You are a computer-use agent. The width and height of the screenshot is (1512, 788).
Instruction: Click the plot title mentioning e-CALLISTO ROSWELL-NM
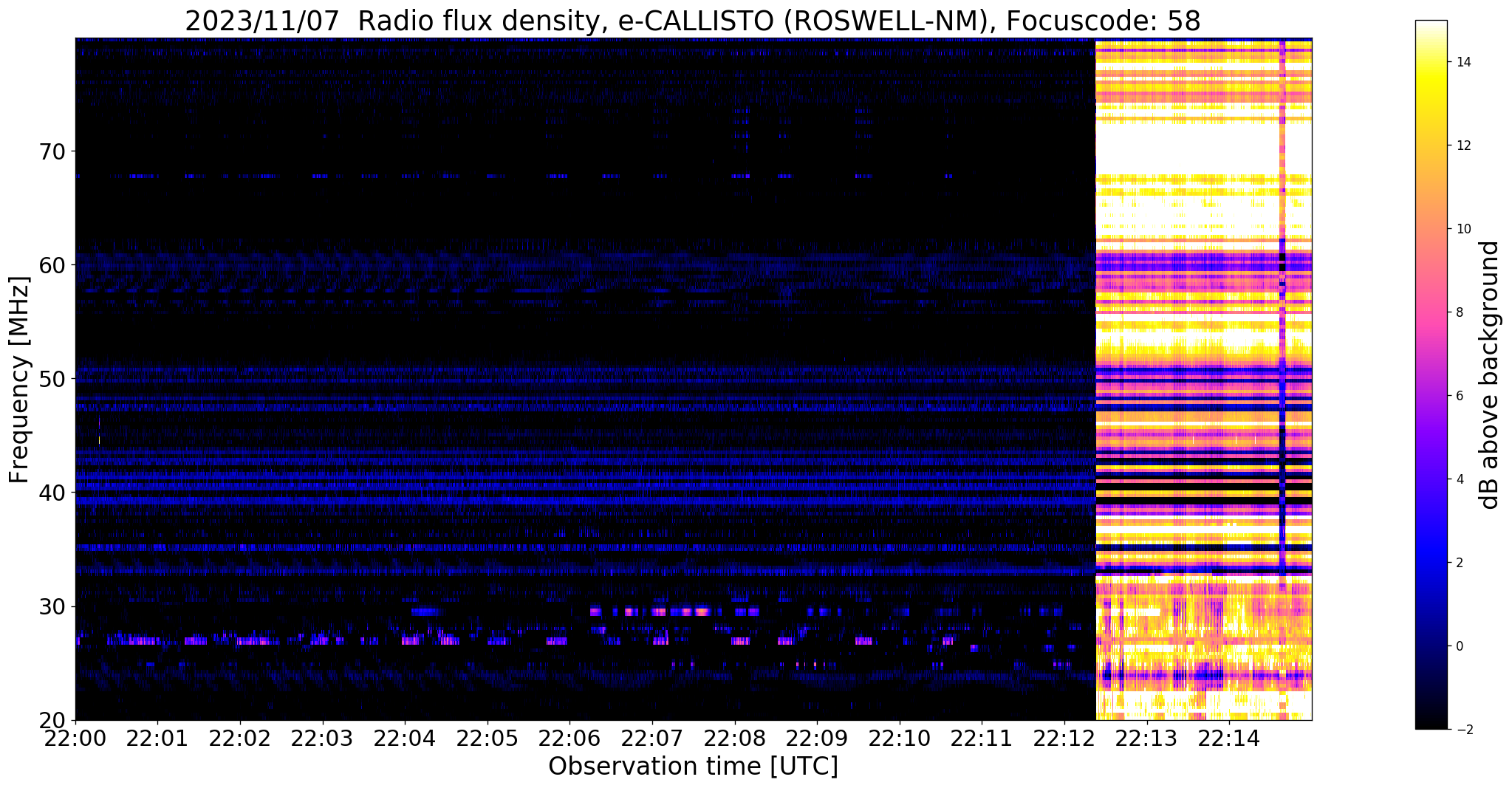click(693, 21)
